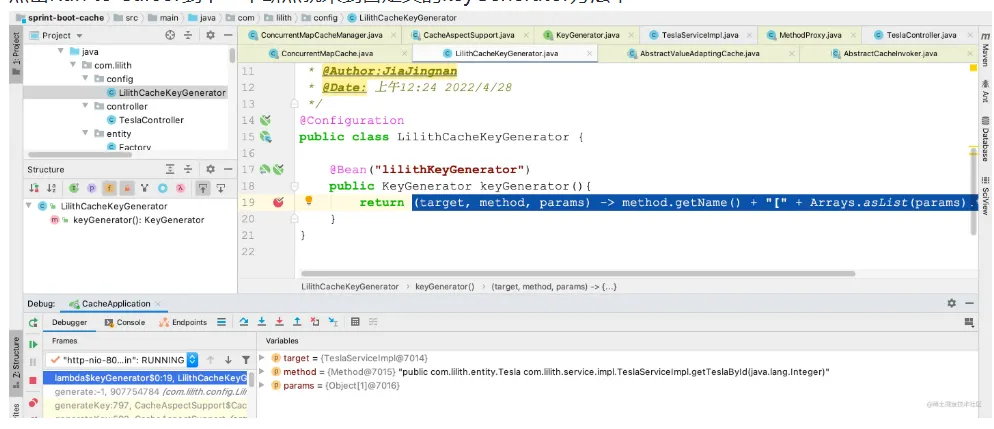Screen dimensions: 994x429
Task: Click View Breakpoints icon in debug sidebar
Action: (33, 402)
